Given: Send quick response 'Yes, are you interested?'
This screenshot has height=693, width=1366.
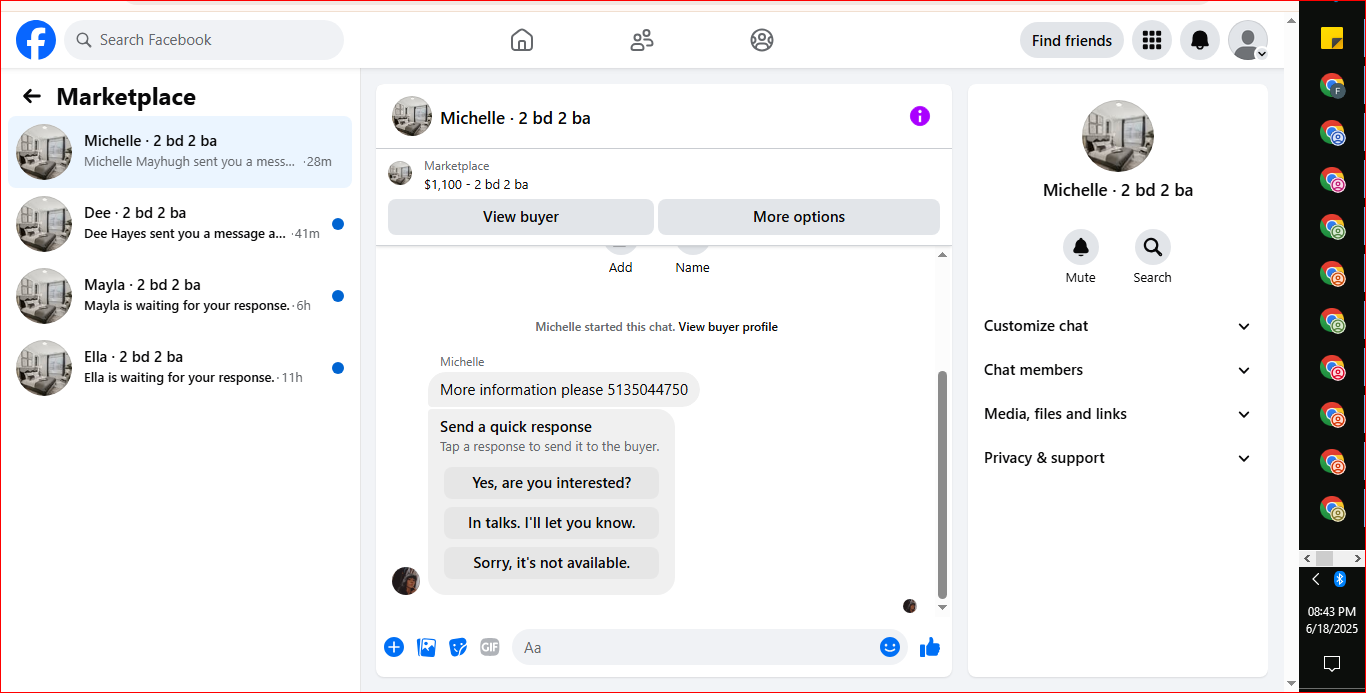Looking at the screenshot, I should 552,483.
